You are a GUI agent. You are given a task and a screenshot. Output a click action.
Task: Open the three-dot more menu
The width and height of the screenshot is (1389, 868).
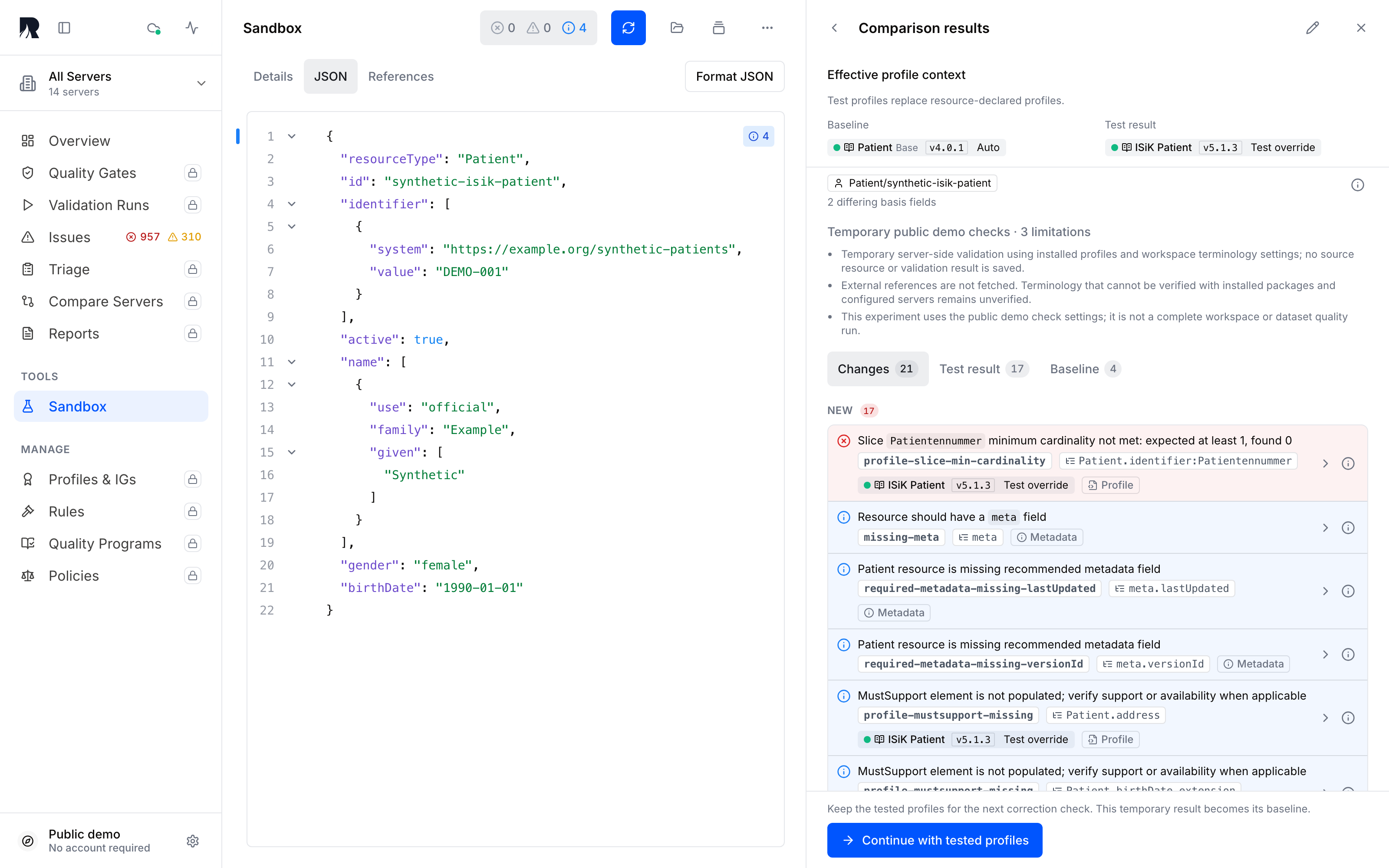coord(767,27)
